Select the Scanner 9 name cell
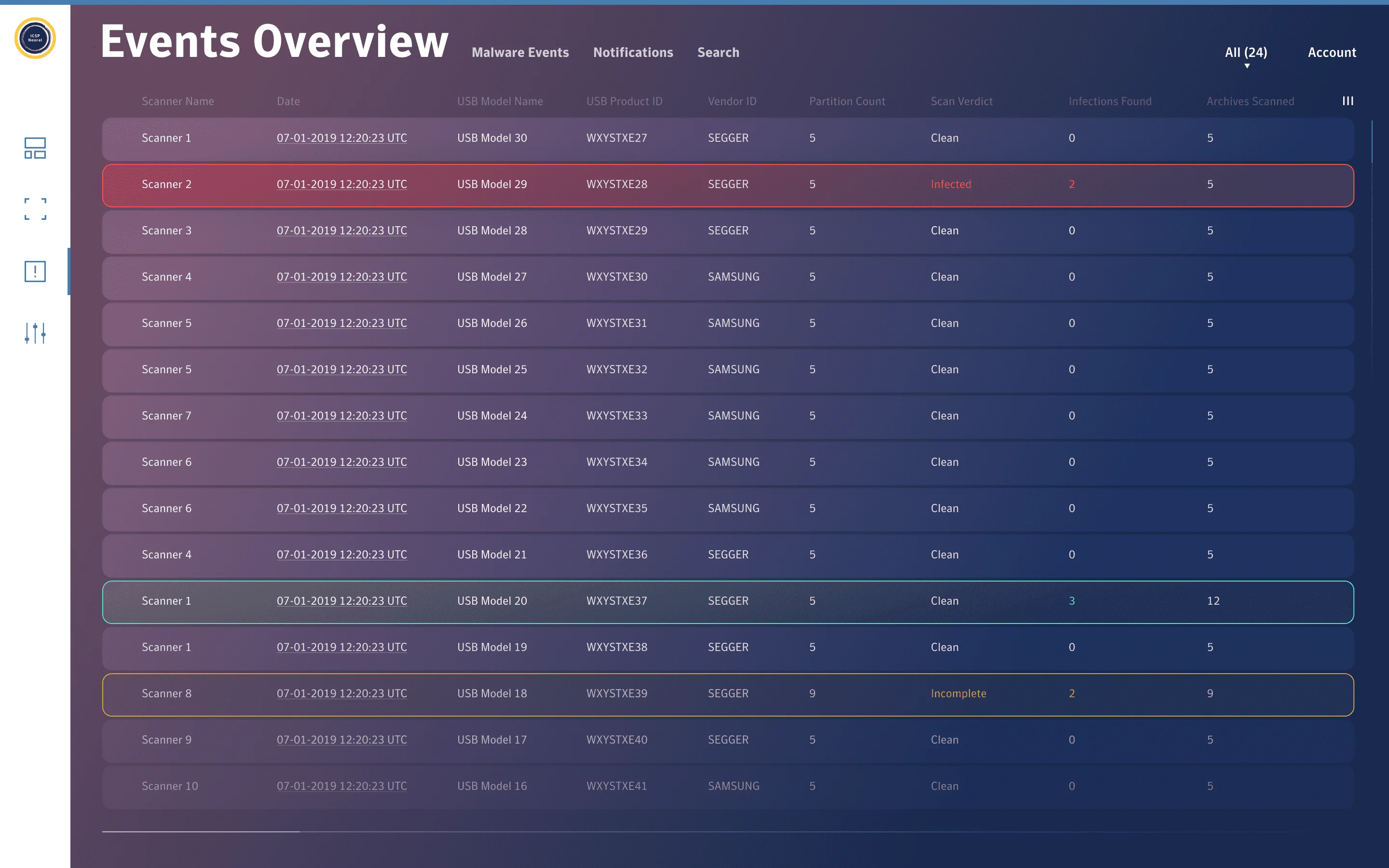1389x868 pixels. coord(166,739)
